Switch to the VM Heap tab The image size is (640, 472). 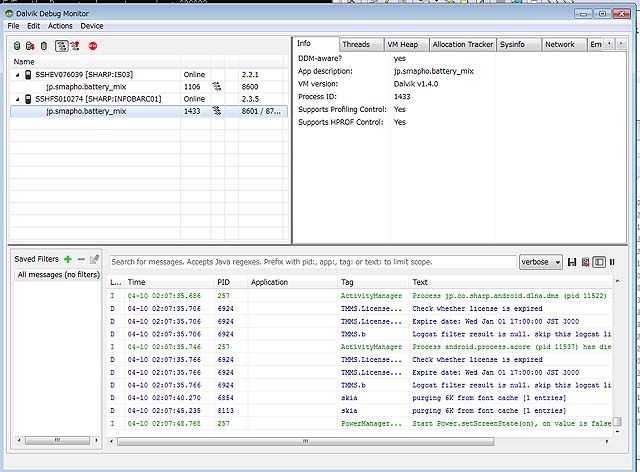tap(406, 44)
